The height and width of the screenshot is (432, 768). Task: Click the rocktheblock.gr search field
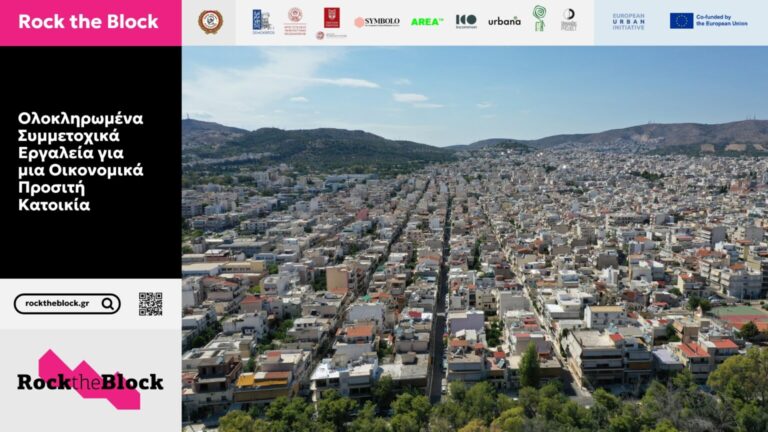58,304
